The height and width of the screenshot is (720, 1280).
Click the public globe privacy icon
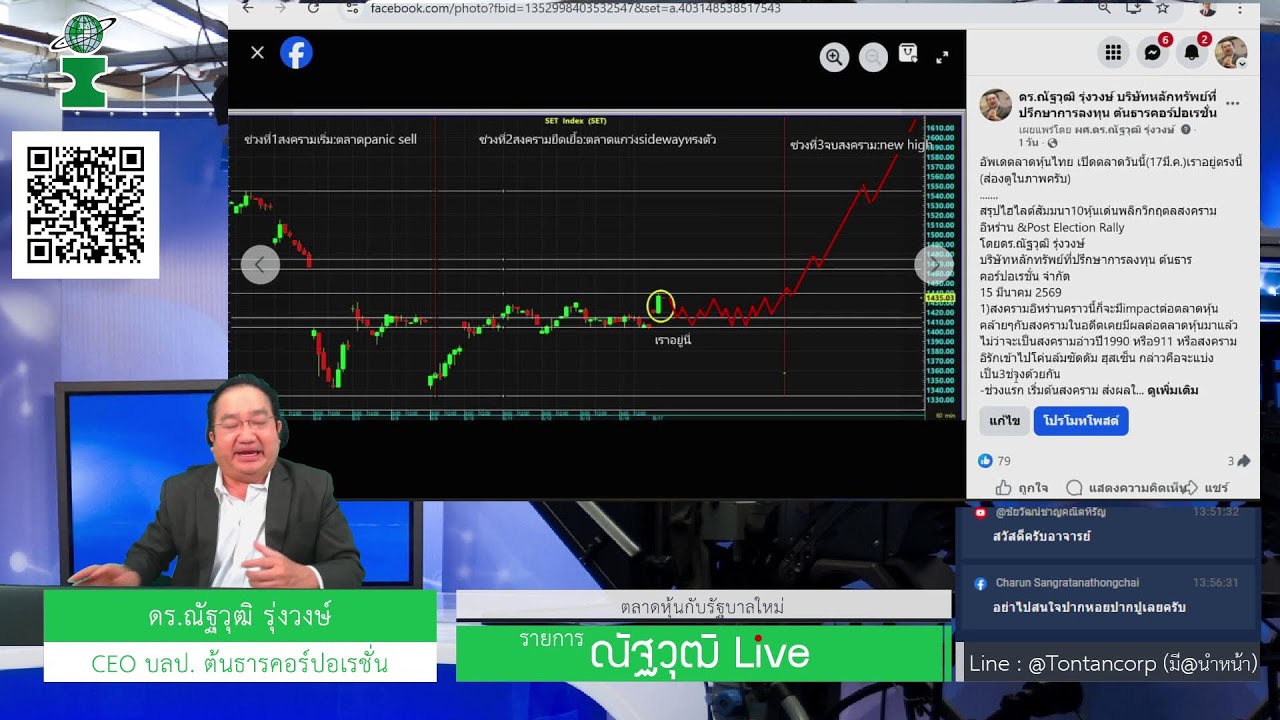(x=1052, y=143)
